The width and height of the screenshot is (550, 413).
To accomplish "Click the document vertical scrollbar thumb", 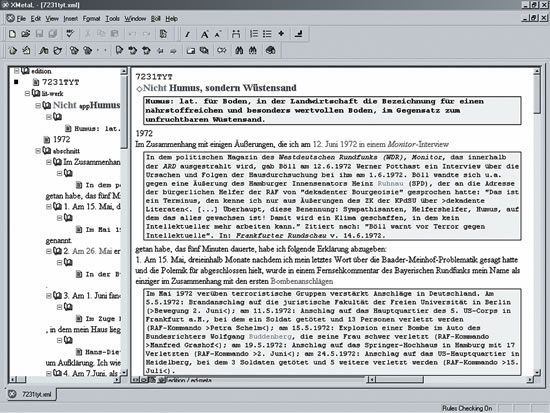I will point(537,95).
